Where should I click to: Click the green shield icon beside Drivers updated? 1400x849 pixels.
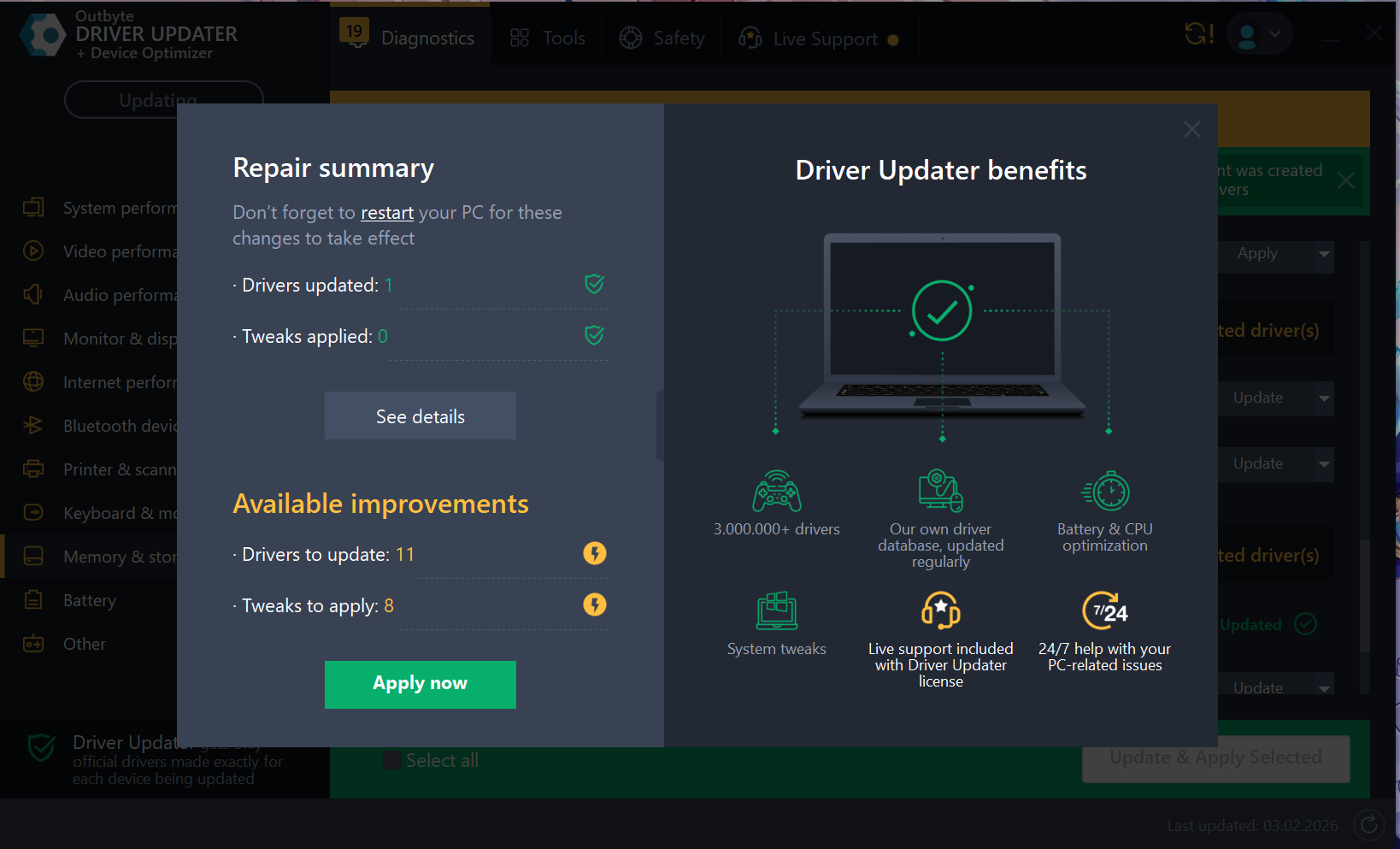594,284
